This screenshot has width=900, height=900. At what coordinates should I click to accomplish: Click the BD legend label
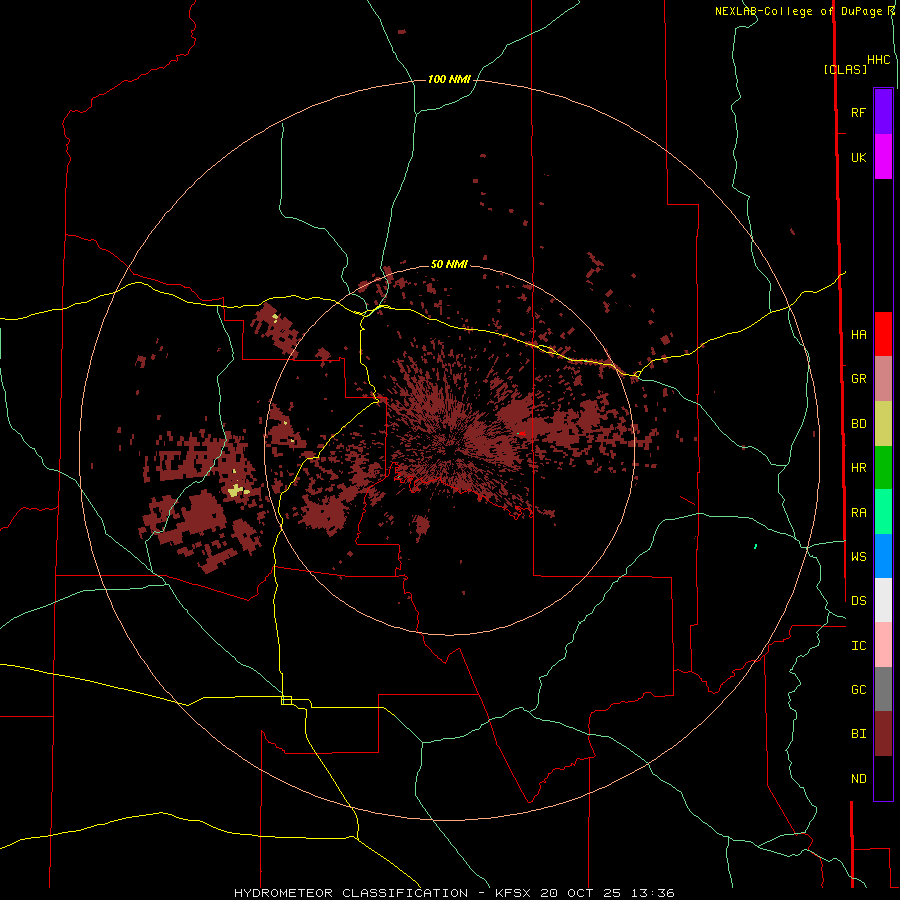pos(858,424)
